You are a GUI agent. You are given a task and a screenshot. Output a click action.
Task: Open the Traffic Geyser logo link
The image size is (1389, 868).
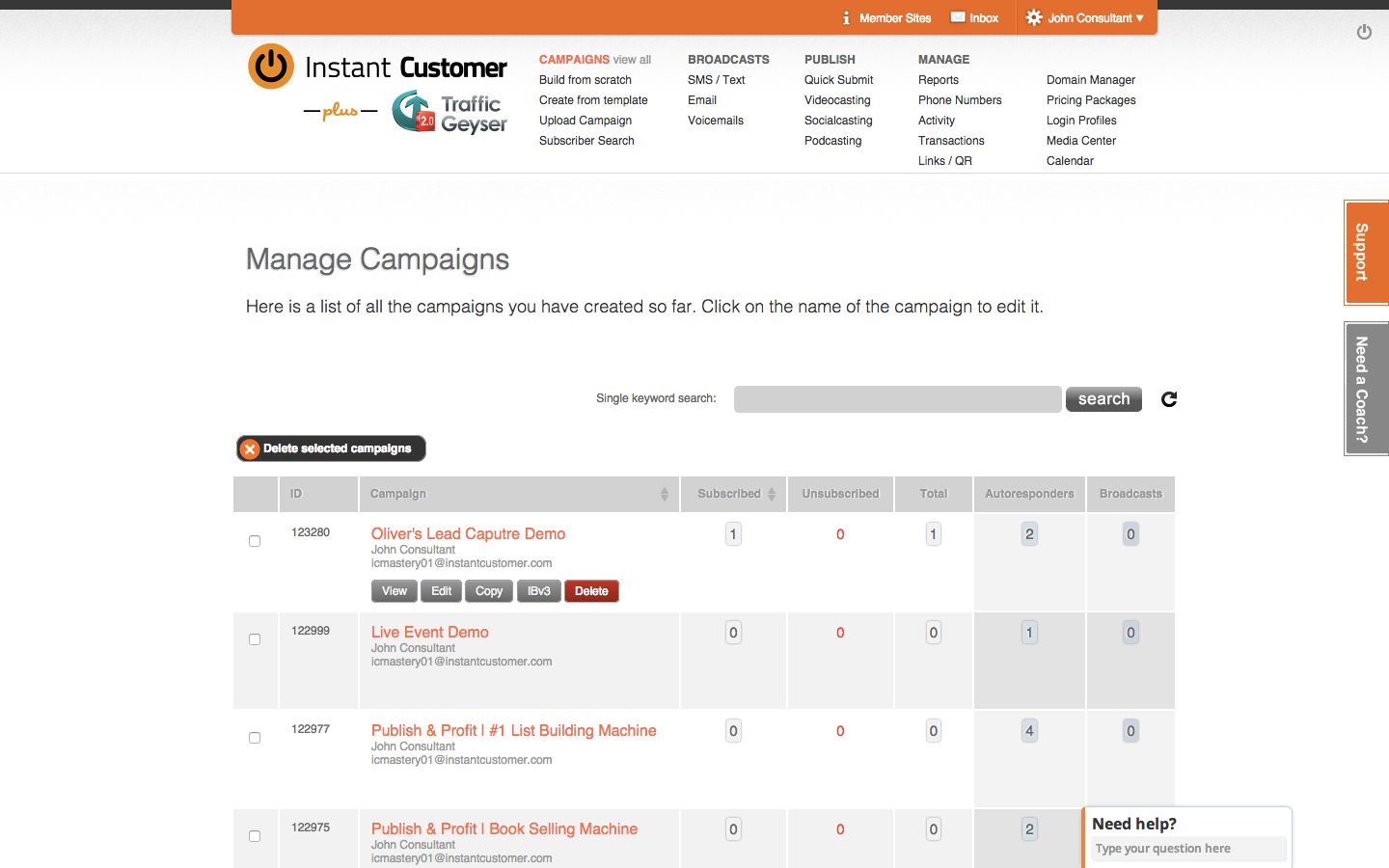click(x=450, y=112)
